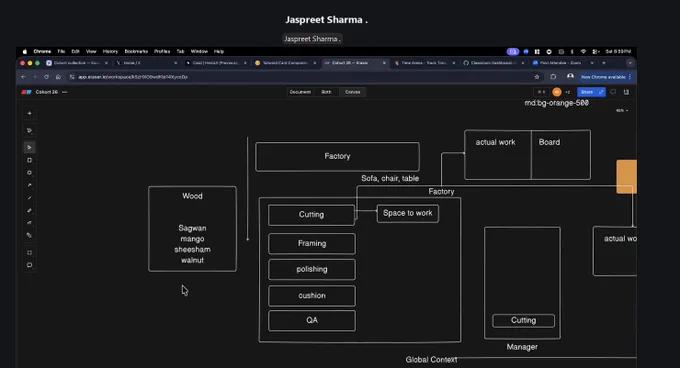Select the cushion box

point(312,296)
